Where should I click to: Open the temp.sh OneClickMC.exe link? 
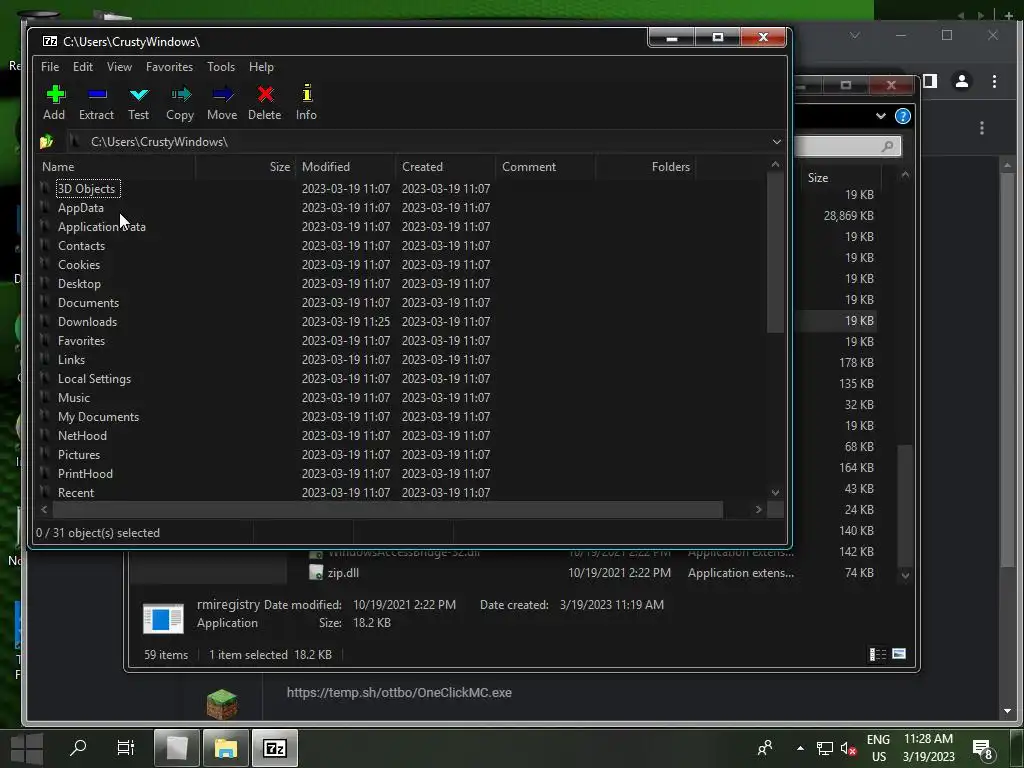tap(399, 692)
